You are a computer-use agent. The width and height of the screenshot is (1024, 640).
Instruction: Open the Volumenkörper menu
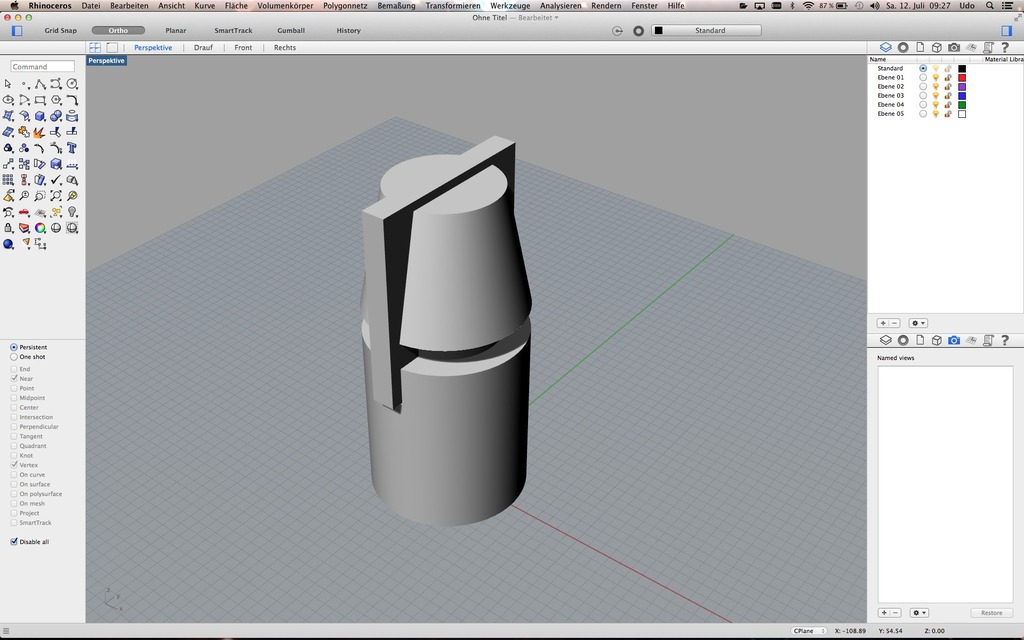[285, 6]
